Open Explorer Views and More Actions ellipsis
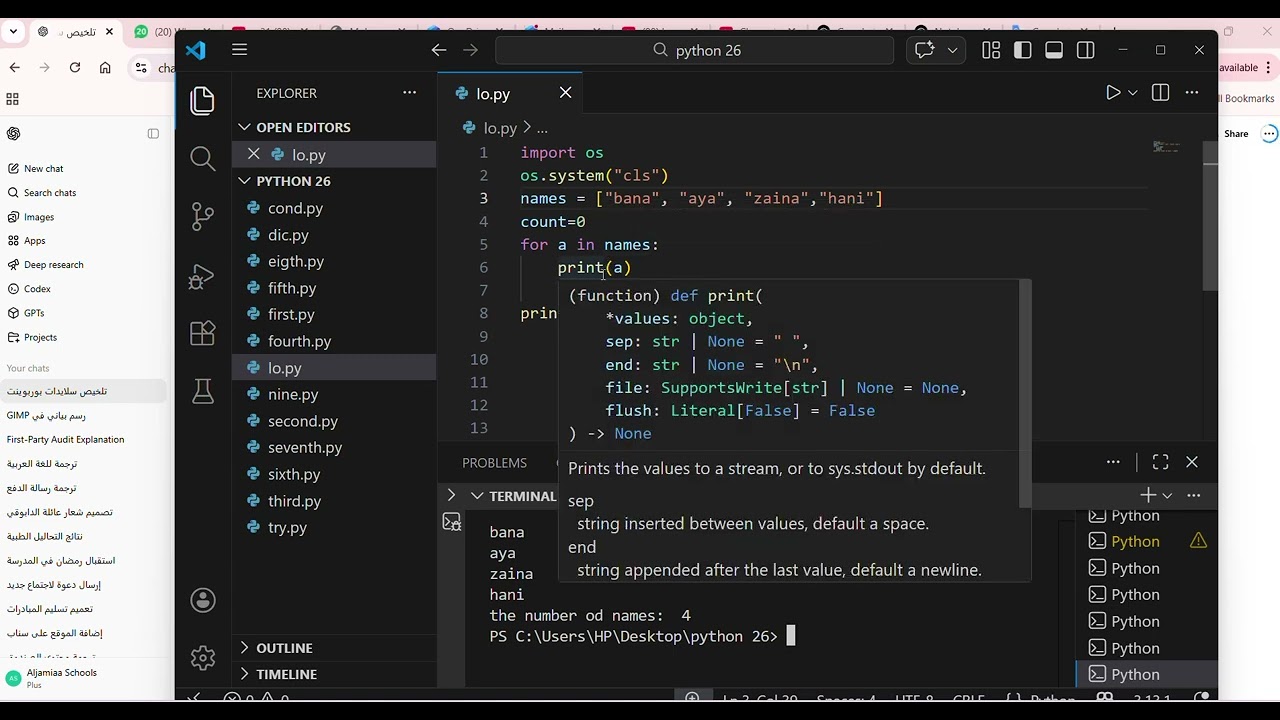 pyautogui.click(x=409, y=92)
